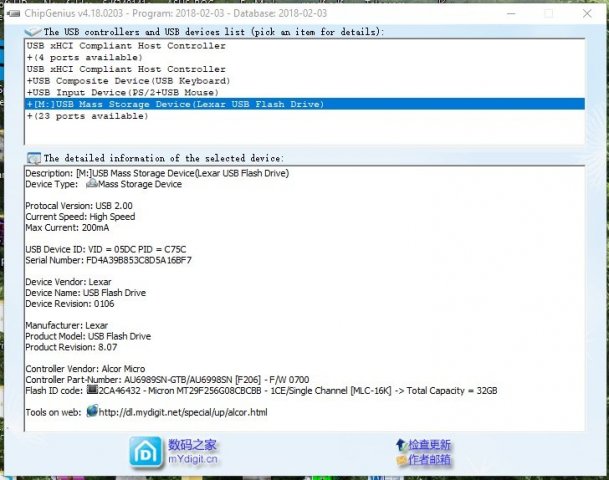Viewport: 609px width, 480px height.
Task: Click the detailed information header icon
Action: 33,158
